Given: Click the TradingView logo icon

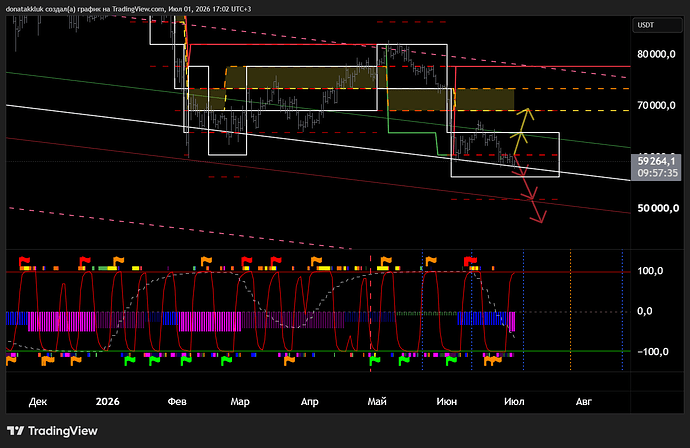Looking at the screenshot, I should (15, 430).
